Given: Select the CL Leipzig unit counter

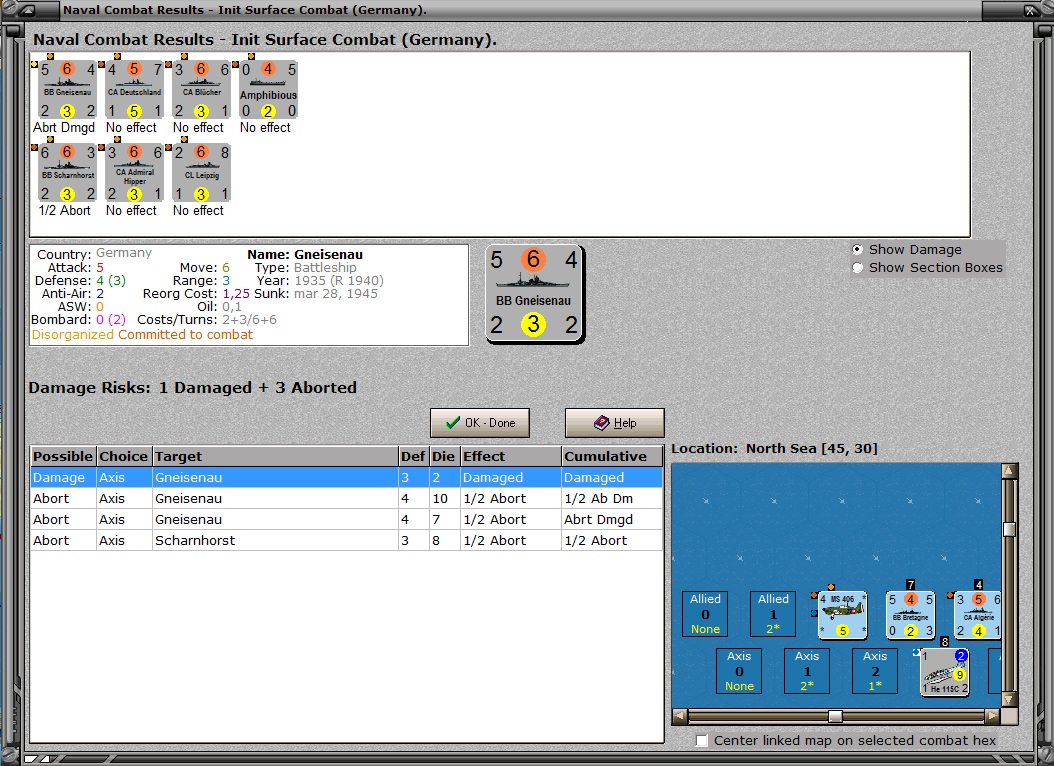Looking at the screenshot, I should pyautogui.click(x=202, y=173).
